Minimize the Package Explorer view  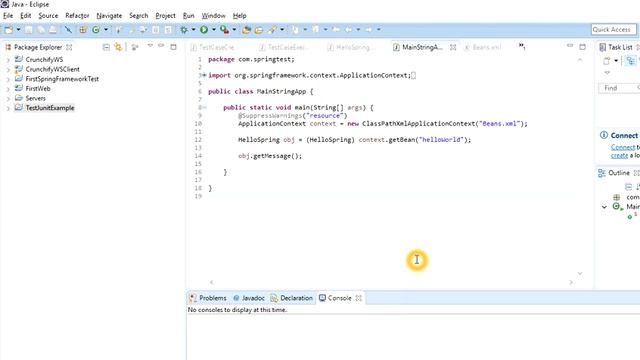(161, 46)
